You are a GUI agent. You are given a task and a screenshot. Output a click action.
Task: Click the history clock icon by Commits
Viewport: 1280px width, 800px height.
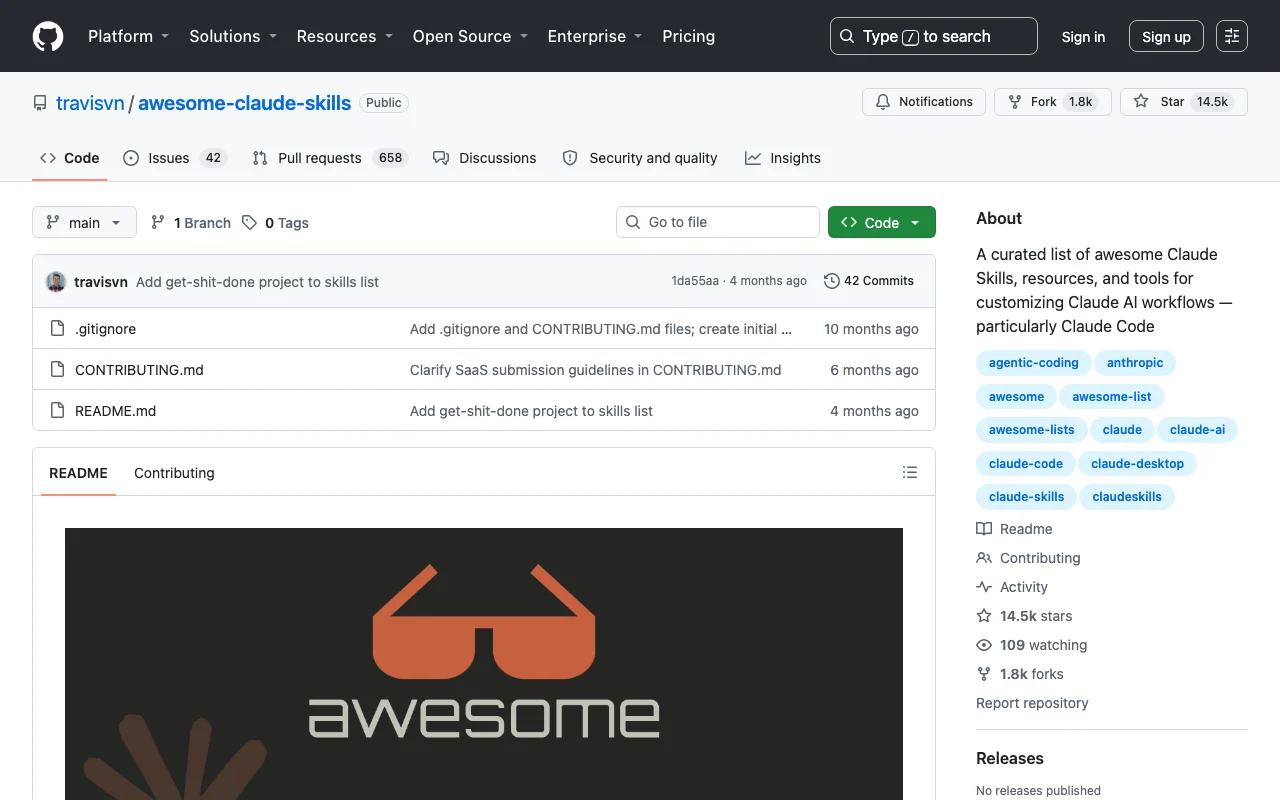point(831,281)
